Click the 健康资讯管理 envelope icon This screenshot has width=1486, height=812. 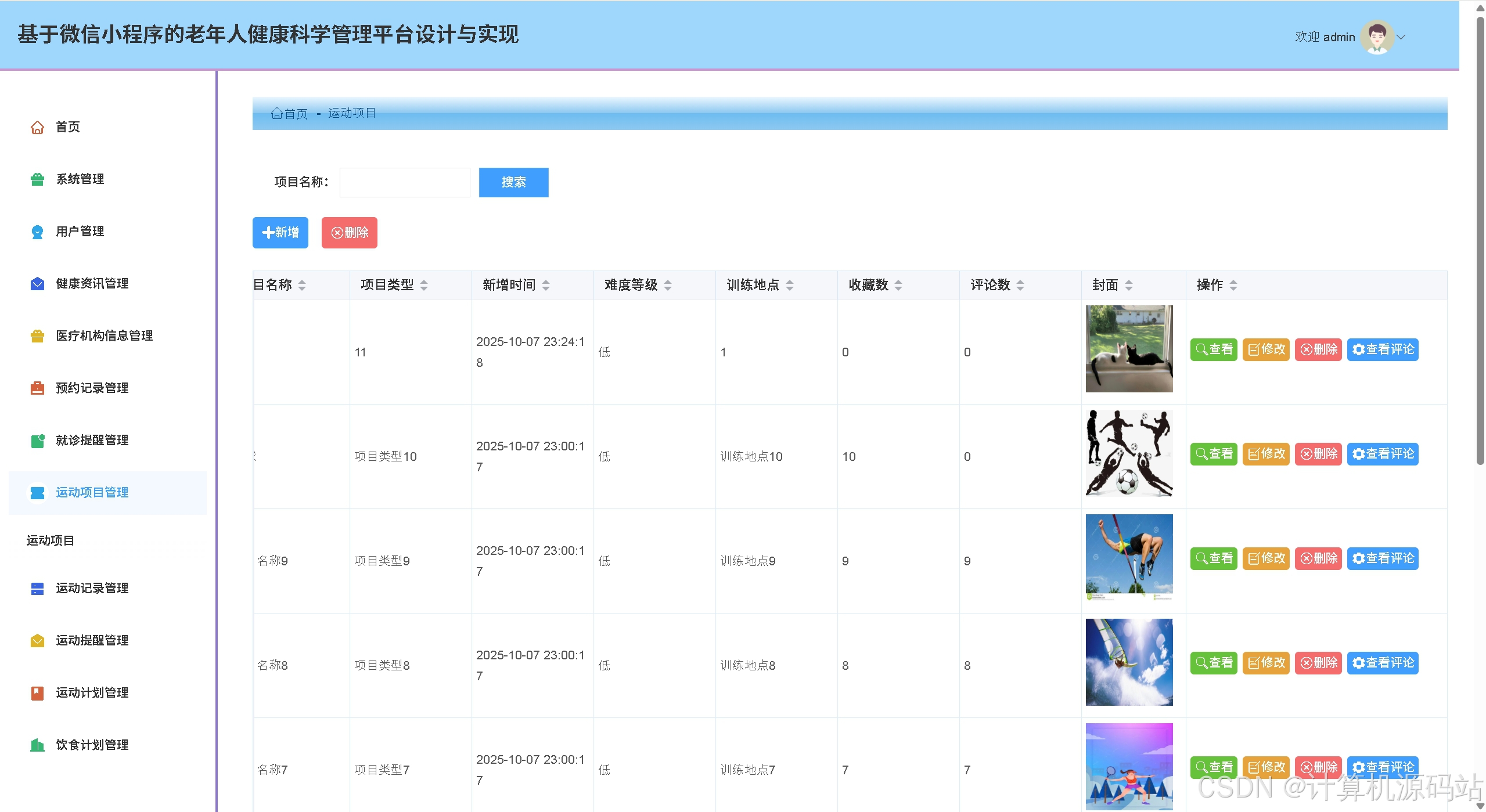click(x=37, y=284)
